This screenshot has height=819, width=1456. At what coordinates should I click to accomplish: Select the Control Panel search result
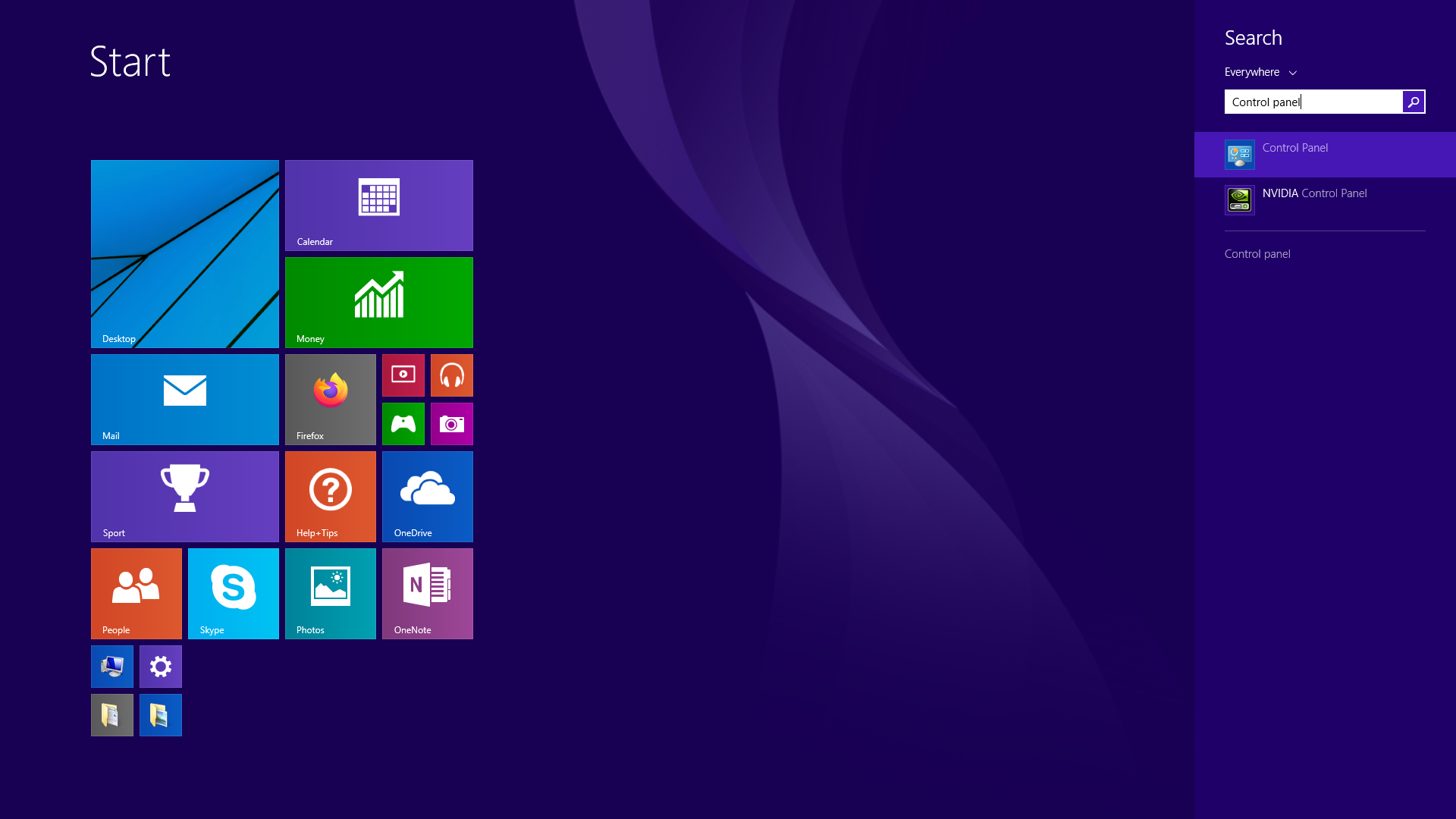pos(1324,155)
